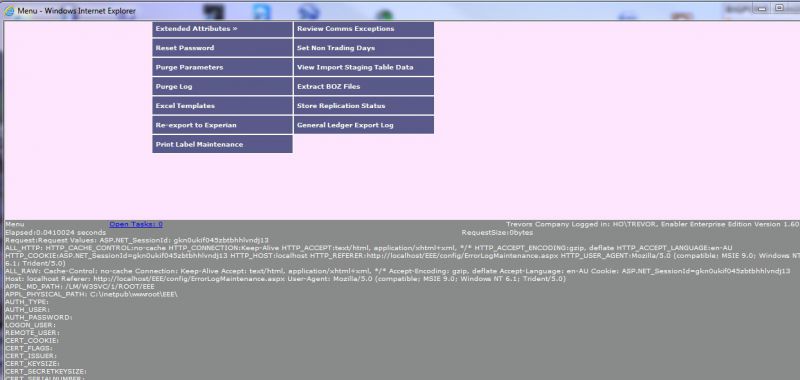Open Store Replication Status
This screenshot has height=380, width=800.
coord(364,106)
